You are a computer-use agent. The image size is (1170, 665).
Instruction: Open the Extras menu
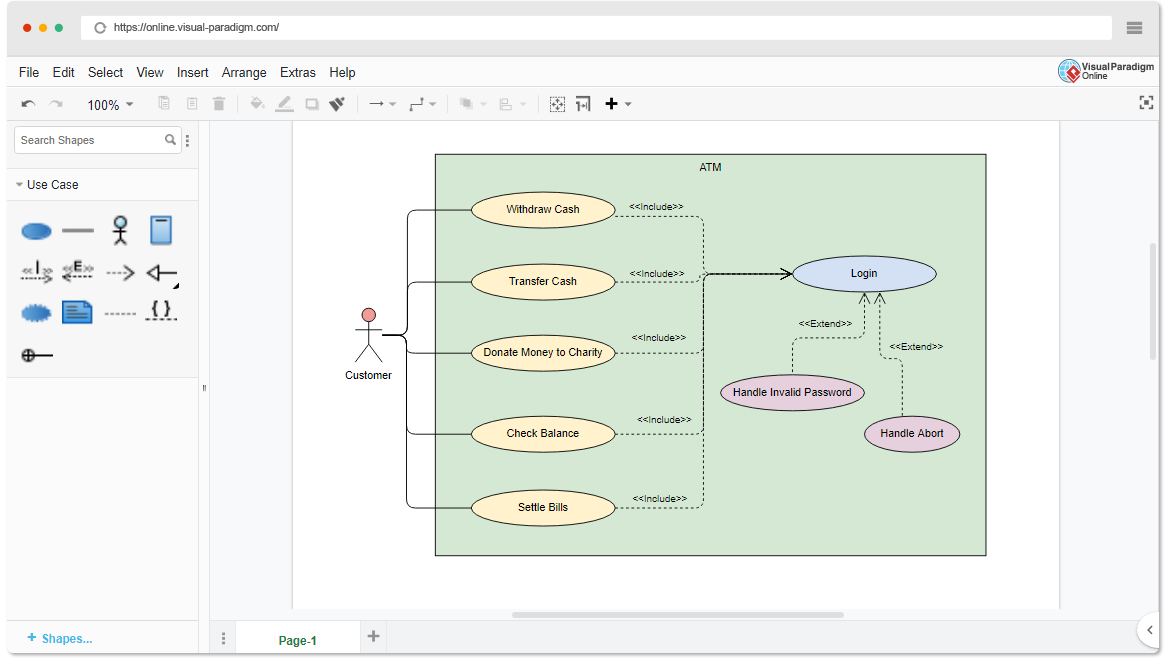tap(298, 72)
